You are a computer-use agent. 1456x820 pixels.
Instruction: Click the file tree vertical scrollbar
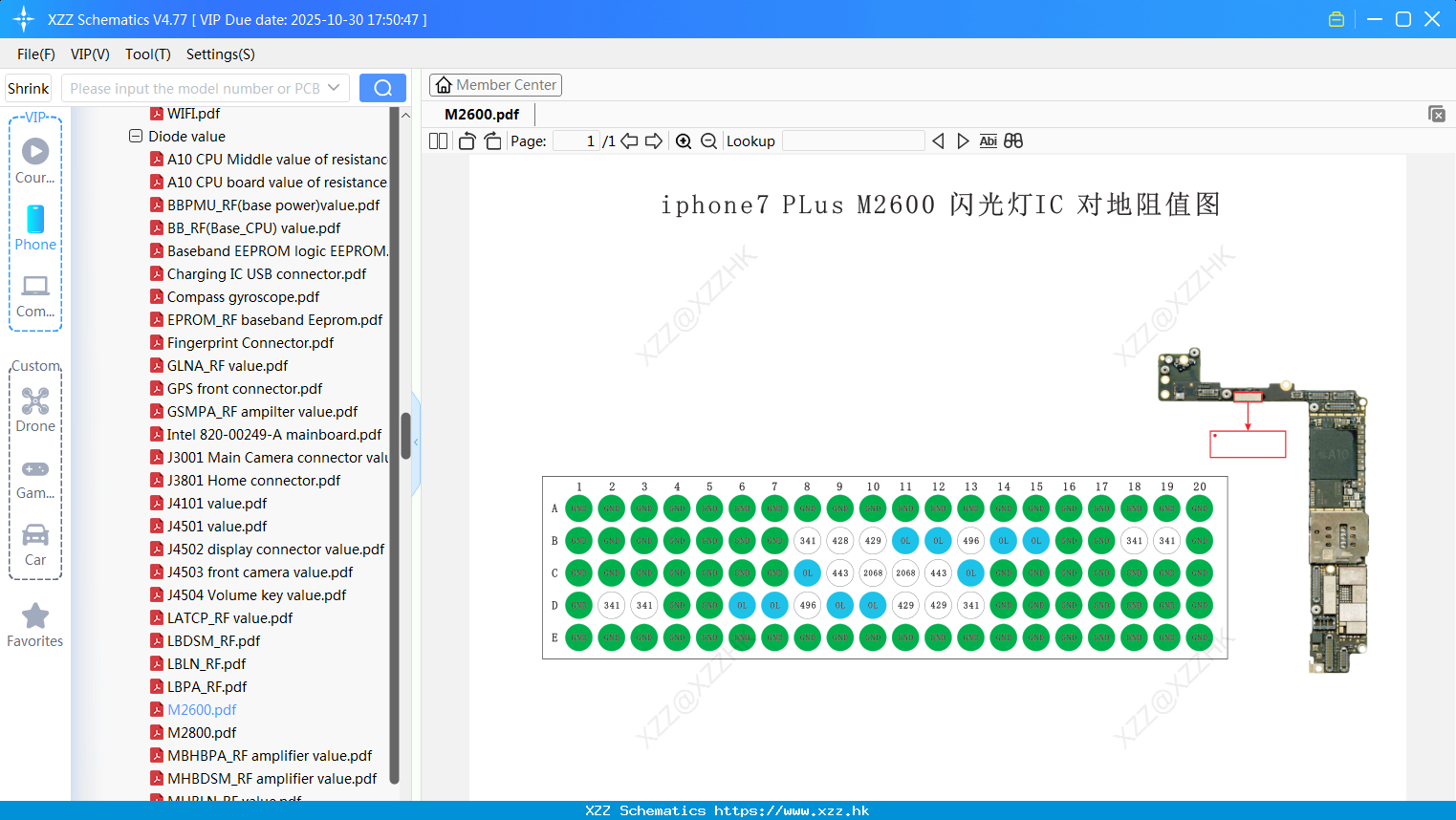click(404, 436)
